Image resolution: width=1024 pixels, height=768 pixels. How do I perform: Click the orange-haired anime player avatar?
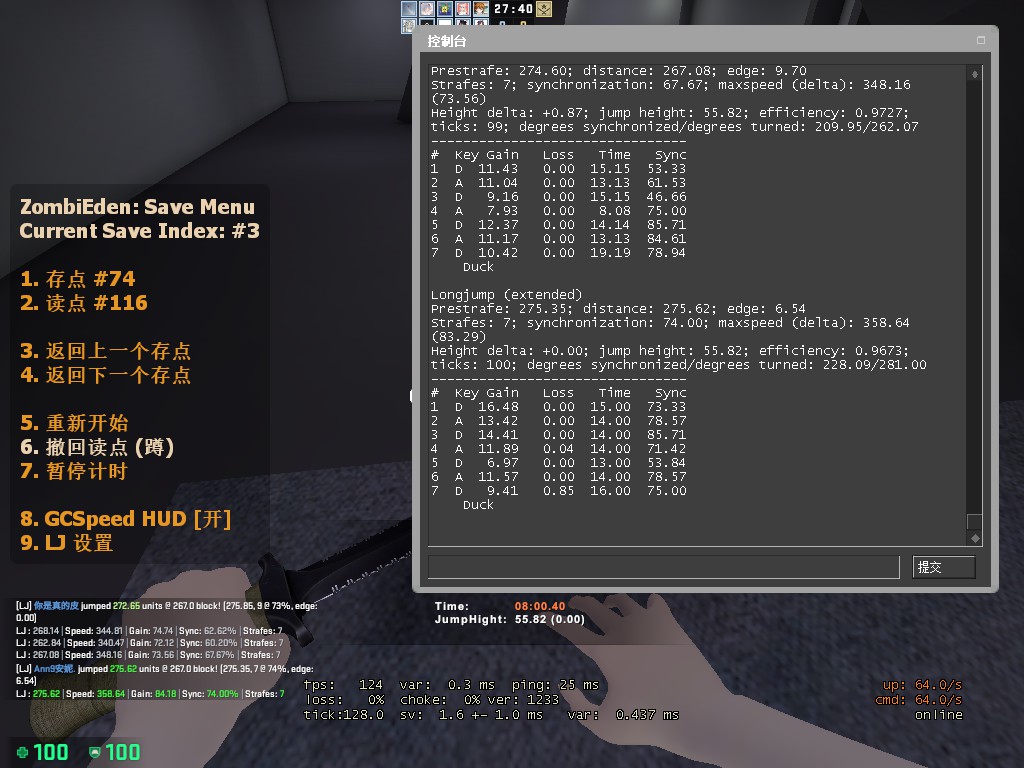point(478,9)
